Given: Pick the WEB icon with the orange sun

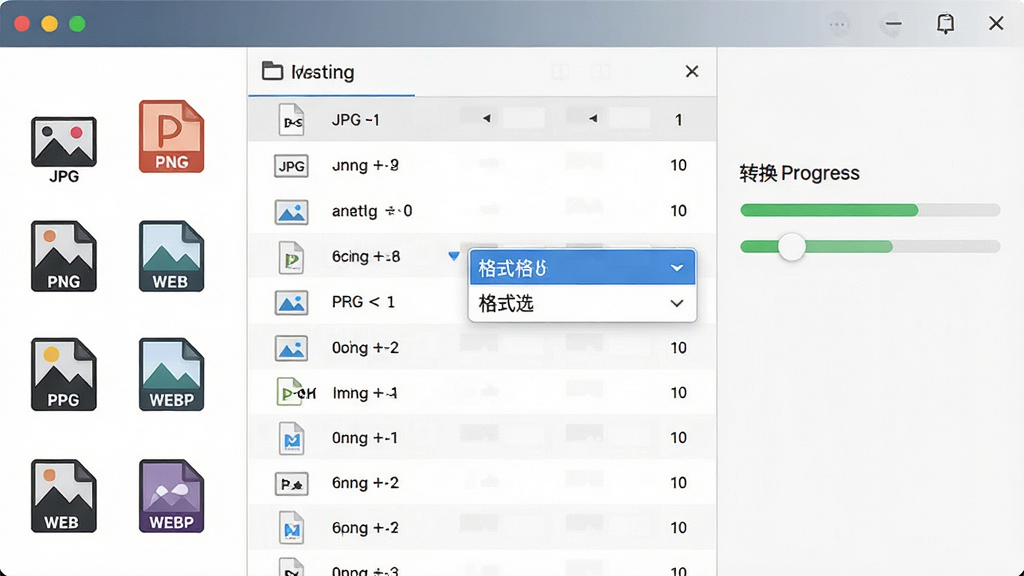Looking at the screenshot, I should [63, 496].
